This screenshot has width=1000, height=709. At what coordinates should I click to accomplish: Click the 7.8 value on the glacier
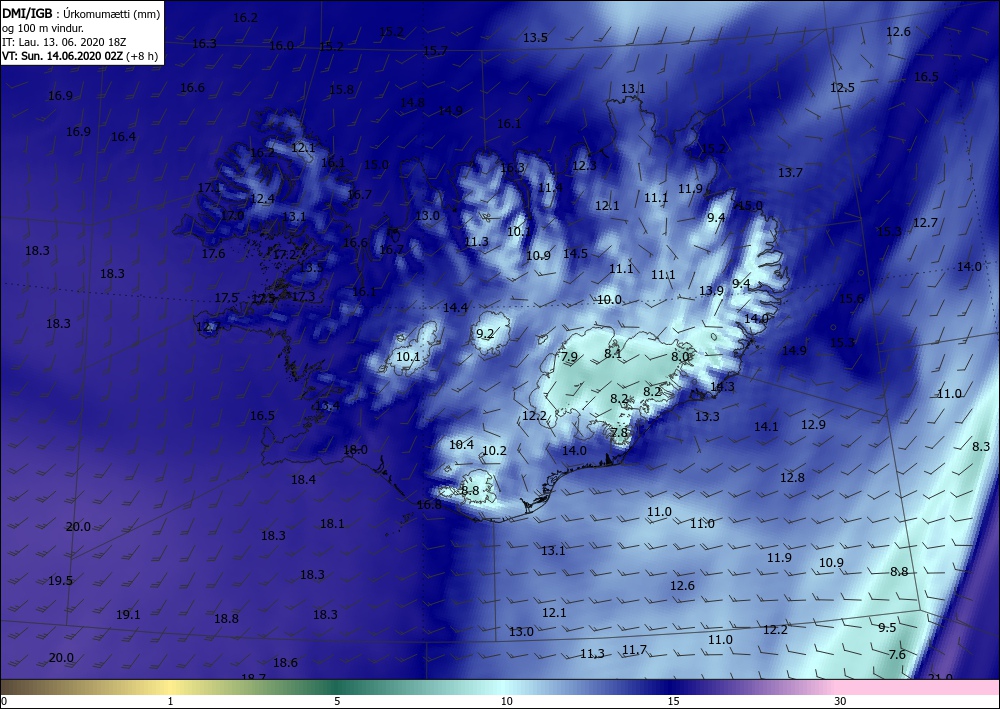[x=619, y=433]
